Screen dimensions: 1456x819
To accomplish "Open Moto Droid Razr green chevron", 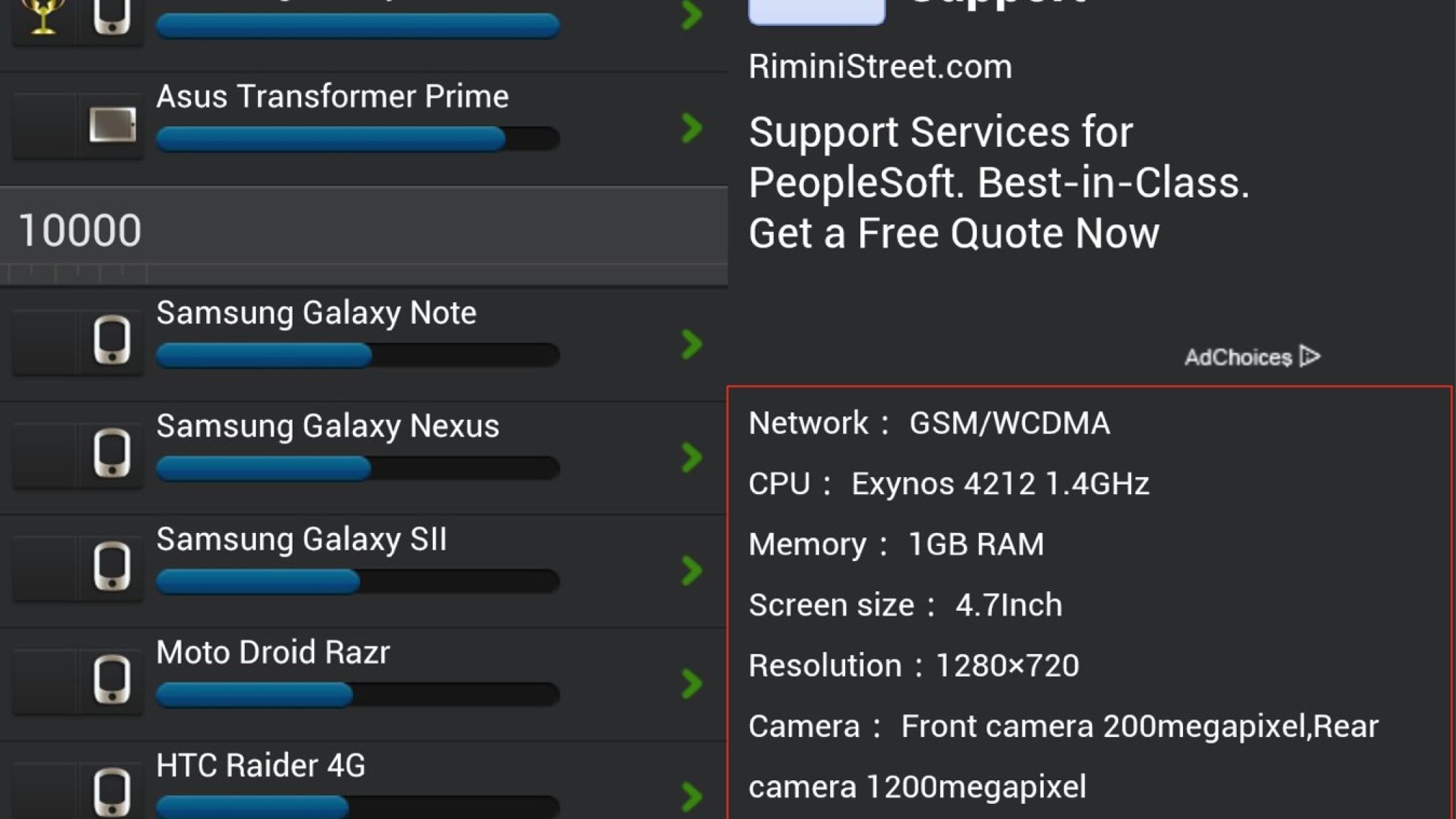I will click(691, 684).
